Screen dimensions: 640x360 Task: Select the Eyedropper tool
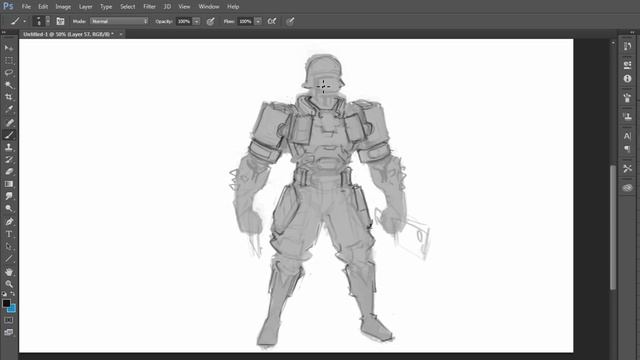9,109
